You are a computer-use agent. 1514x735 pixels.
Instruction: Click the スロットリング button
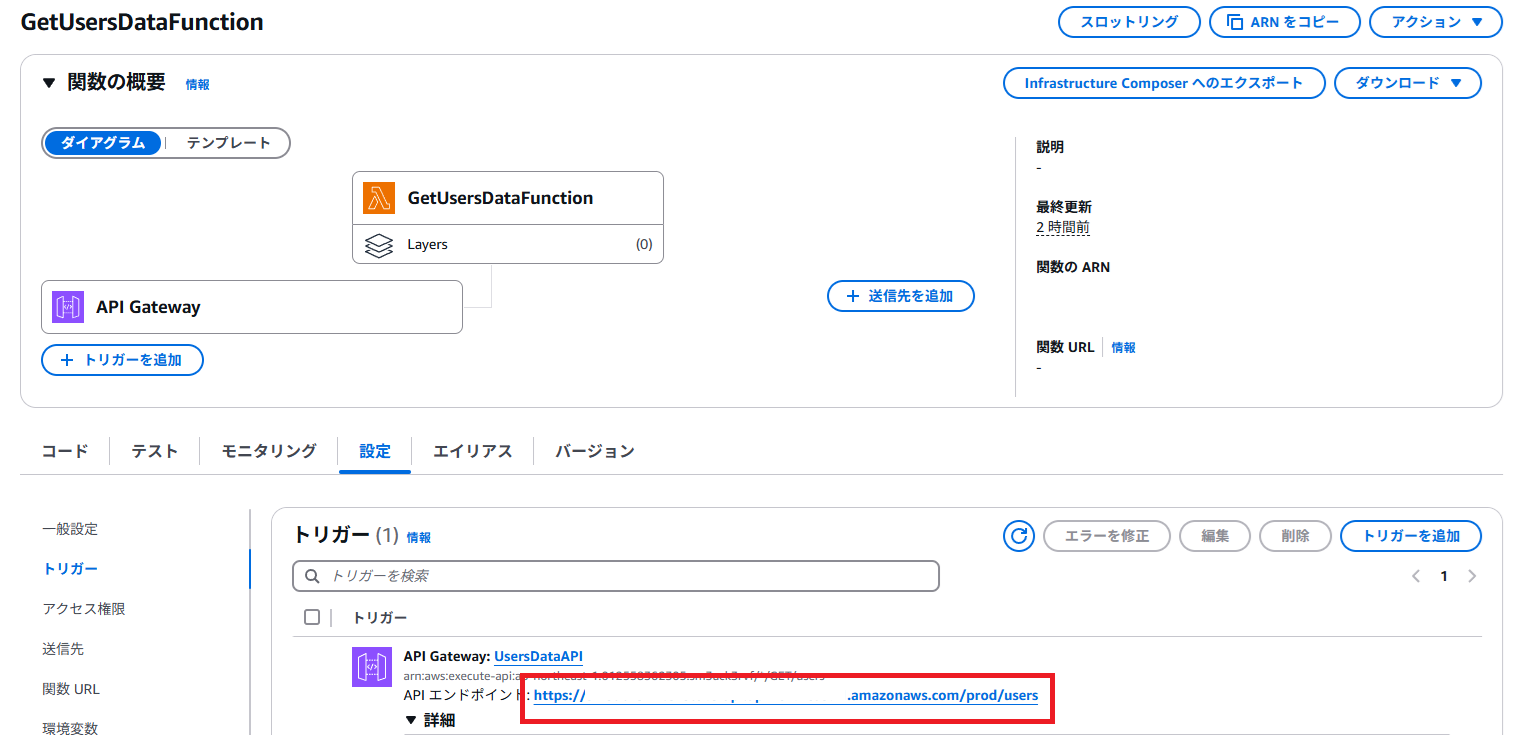click(1129, 22)
